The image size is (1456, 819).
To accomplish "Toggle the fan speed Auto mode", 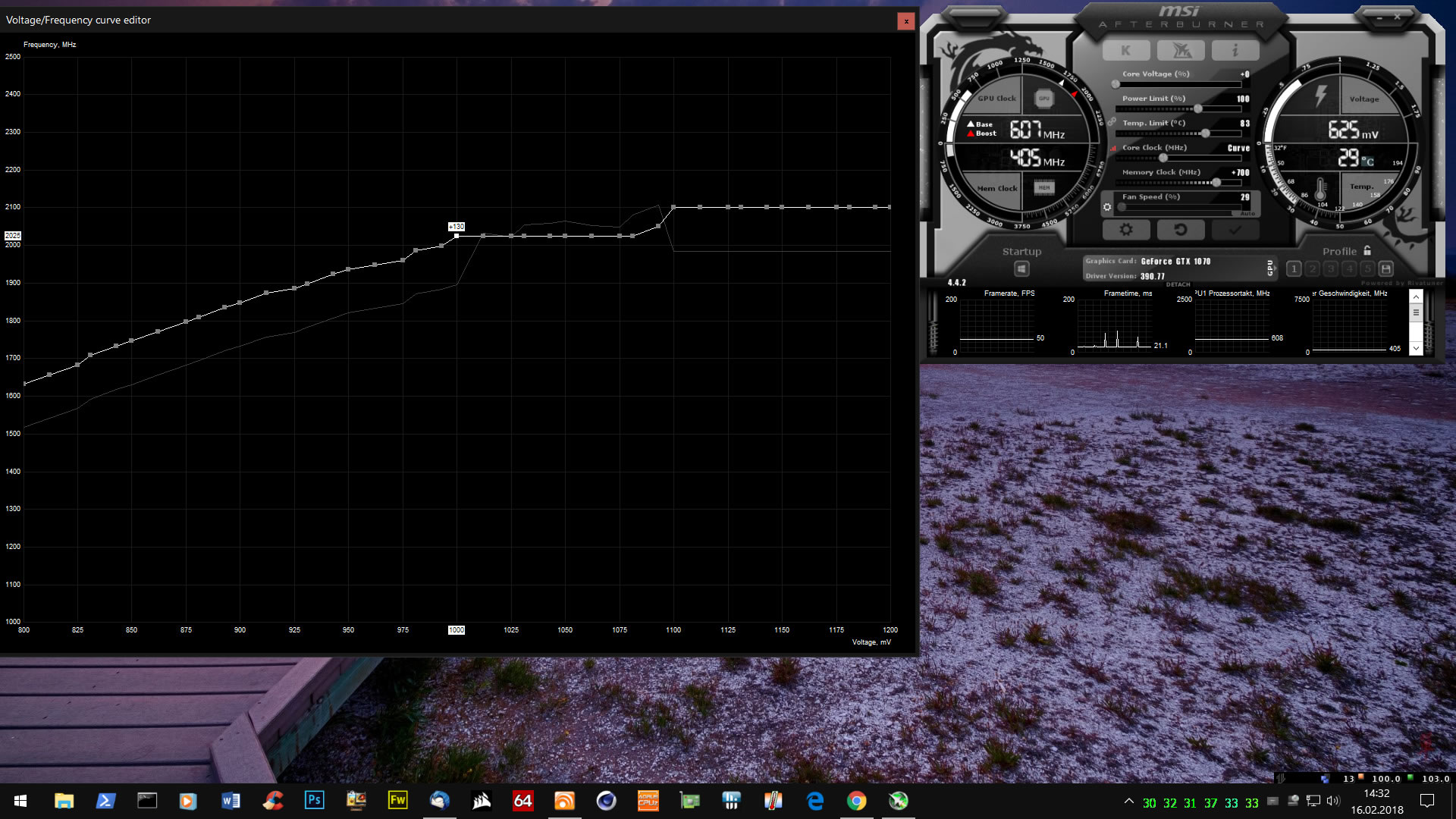I will pos(1247,214).
